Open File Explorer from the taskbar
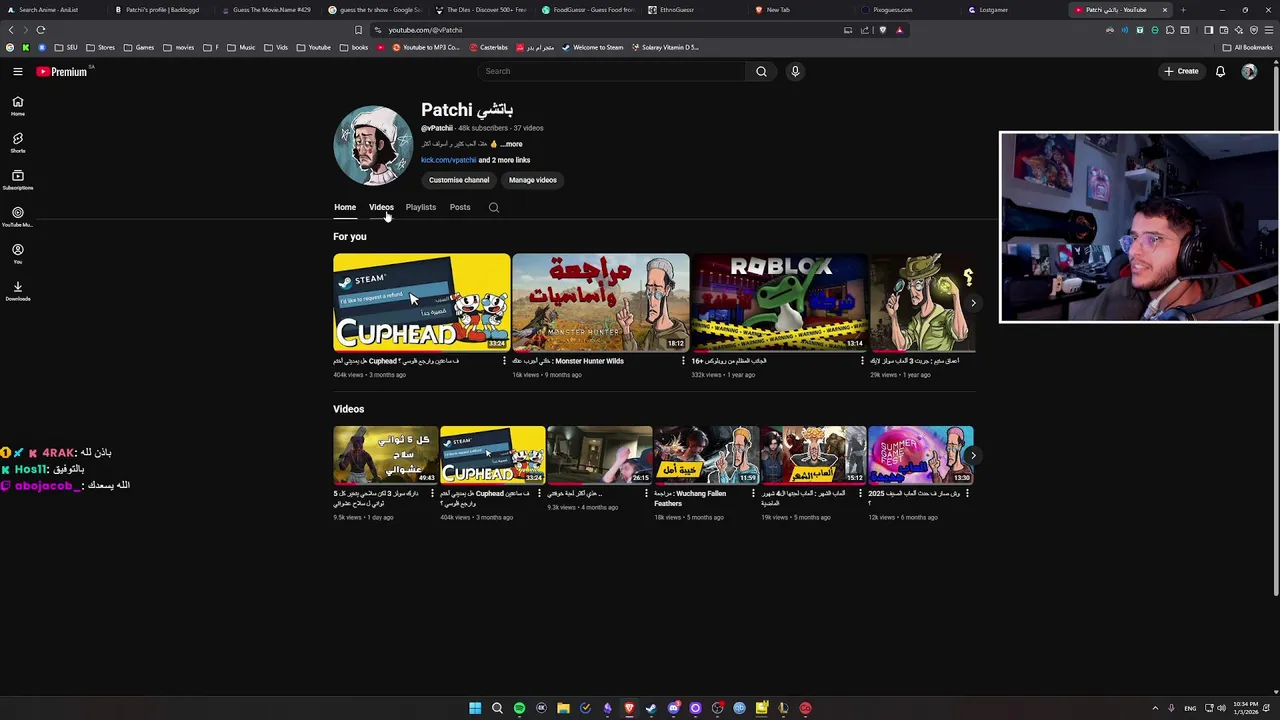Screen dimensions: 1280x720 click(563, 708)
